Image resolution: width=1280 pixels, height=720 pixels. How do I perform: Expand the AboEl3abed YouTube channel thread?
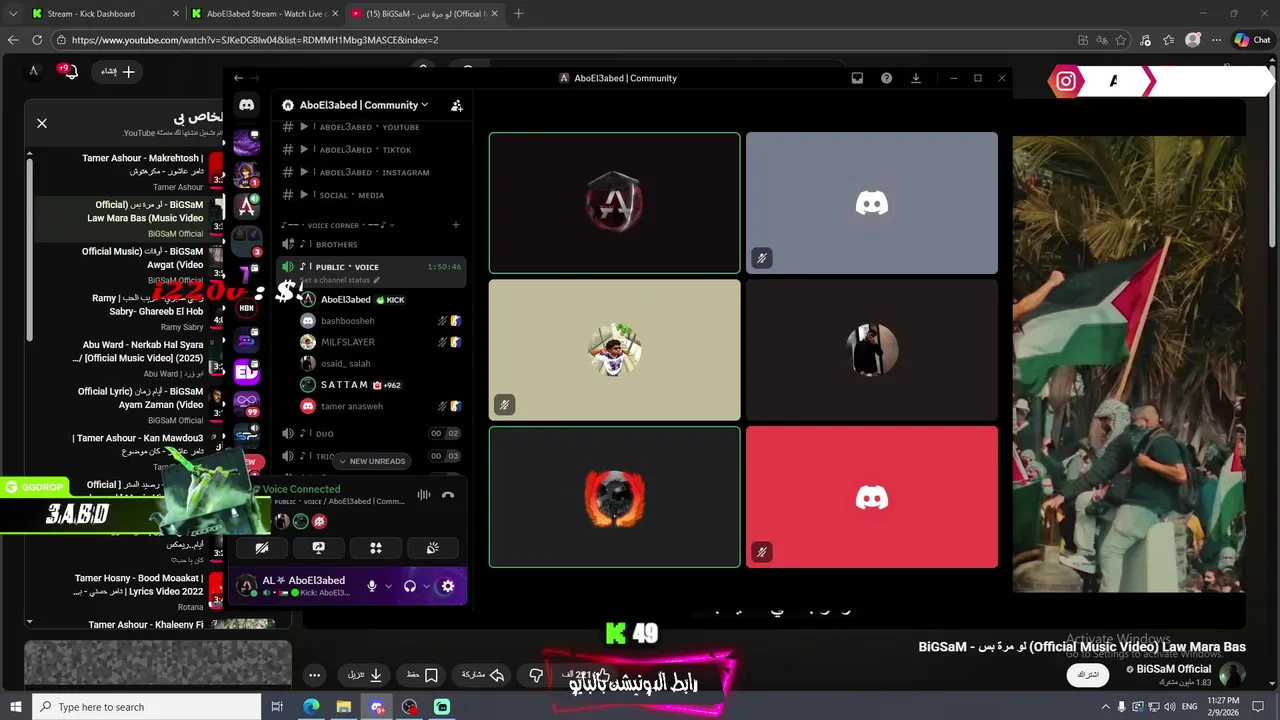pos(304,127)
